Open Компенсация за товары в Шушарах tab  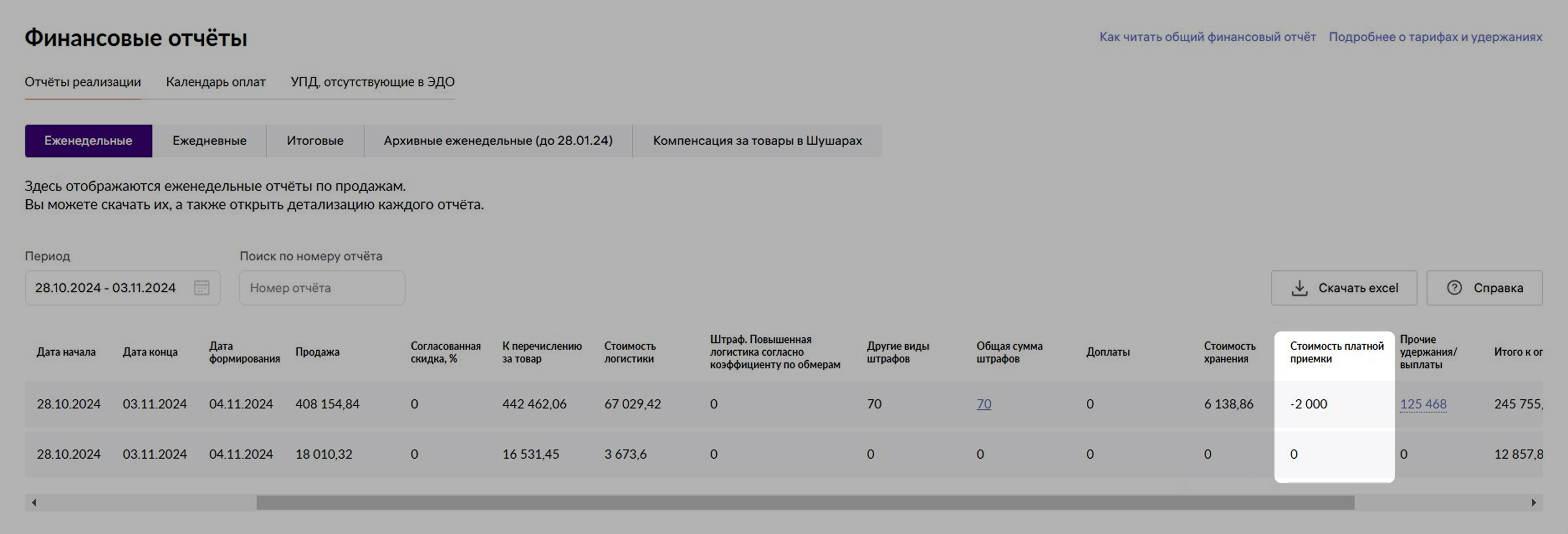point(757,141)
